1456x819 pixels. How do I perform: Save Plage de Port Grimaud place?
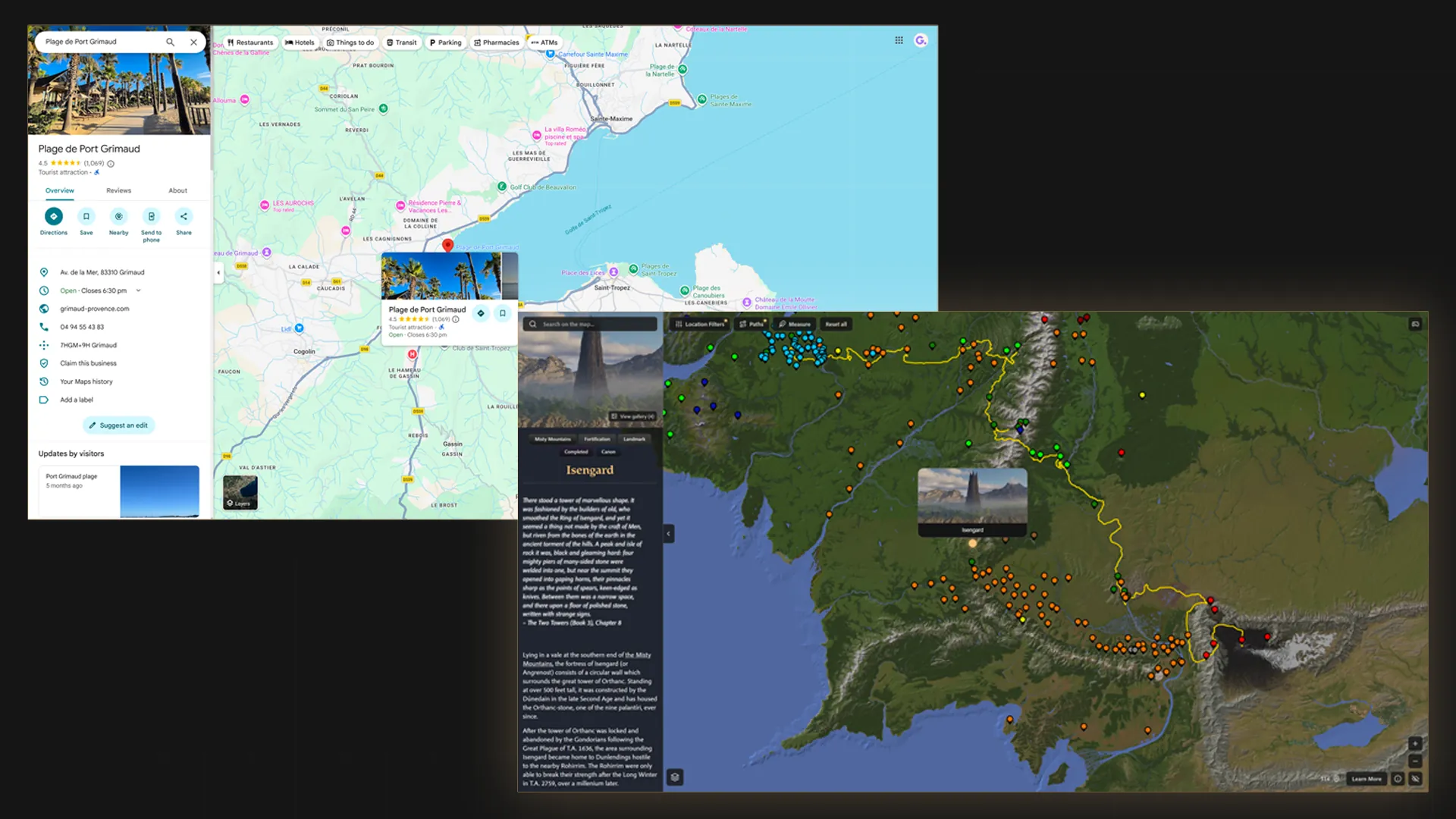[x=86, y=217]
